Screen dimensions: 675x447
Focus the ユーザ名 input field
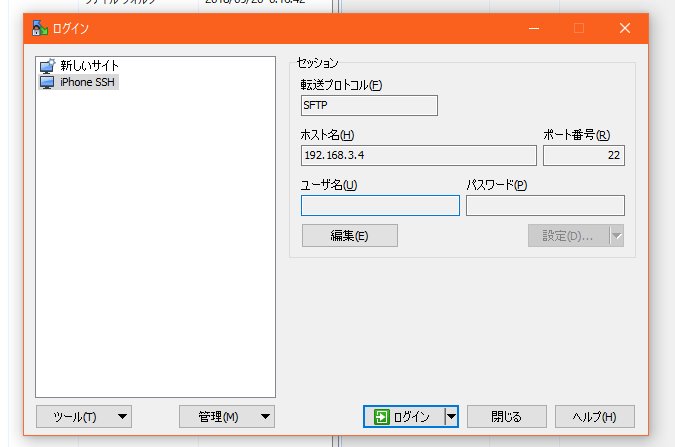click(381, 205)
